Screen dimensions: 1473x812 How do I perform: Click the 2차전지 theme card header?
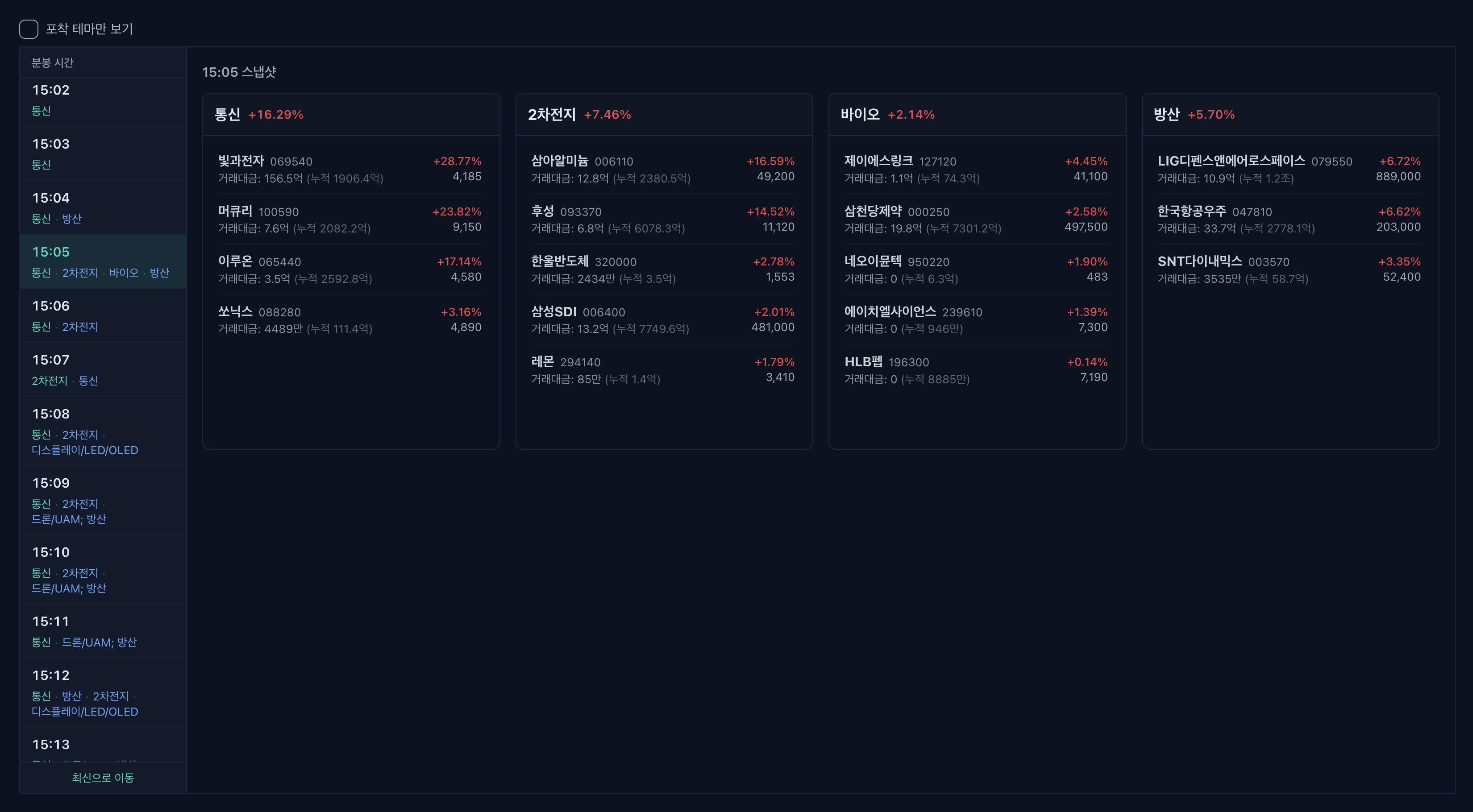pyautogui.click(x=664, y=115)
